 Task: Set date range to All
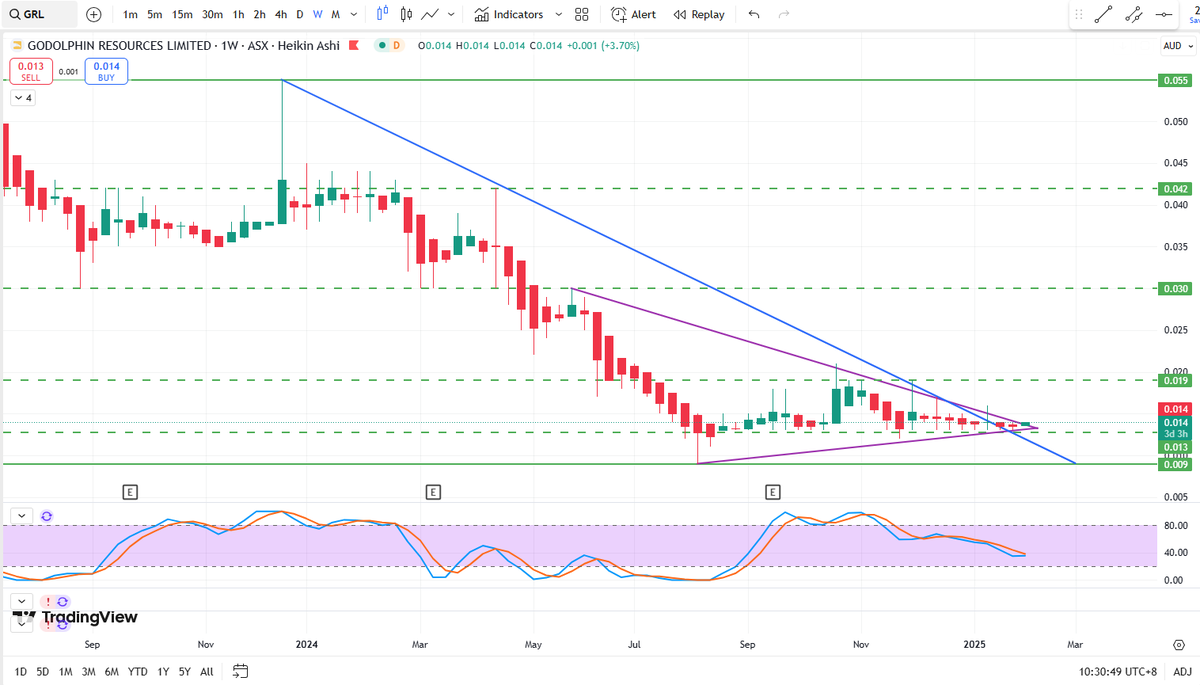[207, 671]
